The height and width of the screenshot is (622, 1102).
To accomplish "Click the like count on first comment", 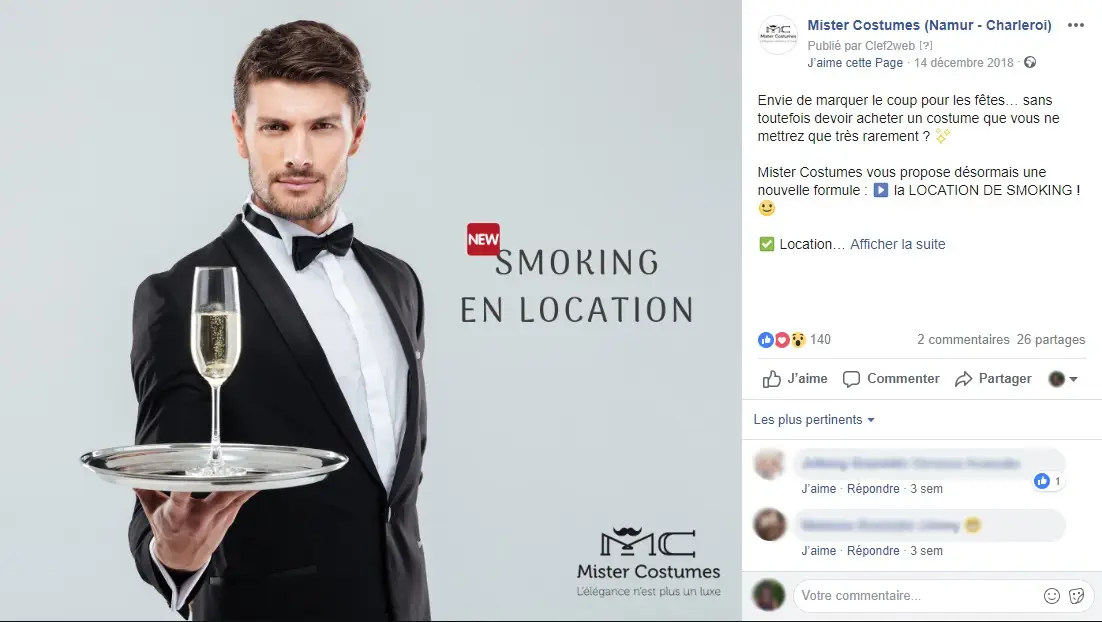I will click(1047, 481).
